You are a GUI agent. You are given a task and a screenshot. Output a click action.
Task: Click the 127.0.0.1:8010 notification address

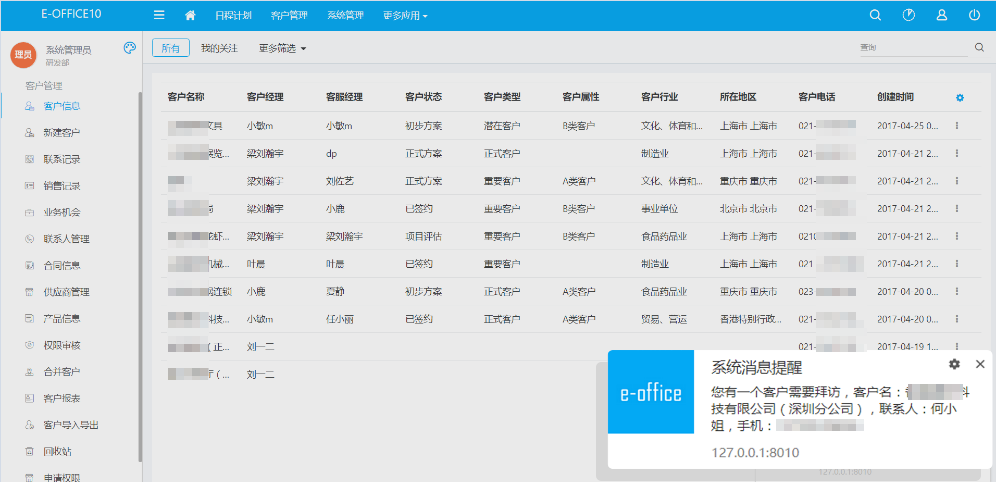point(755,453)
